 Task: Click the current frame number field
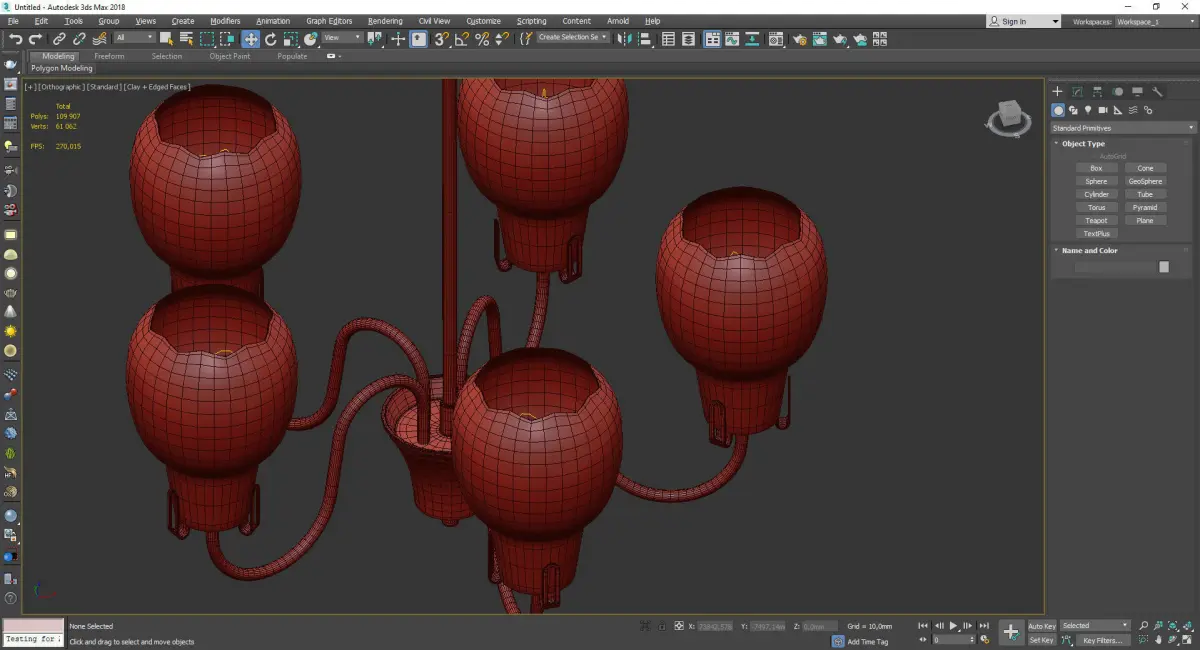click(951, 640)
